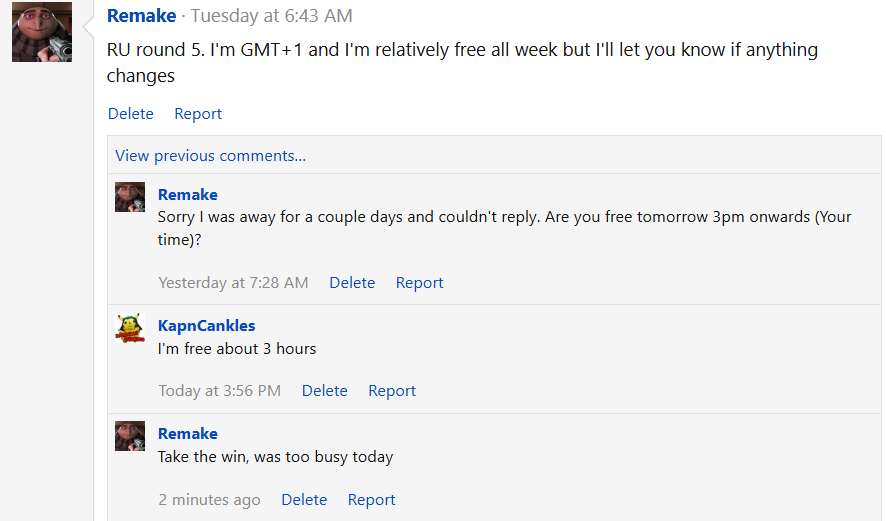Open Remake's avatar beside the 'Take the win' comment
This screenshot has width=886, height=521.
130,436
